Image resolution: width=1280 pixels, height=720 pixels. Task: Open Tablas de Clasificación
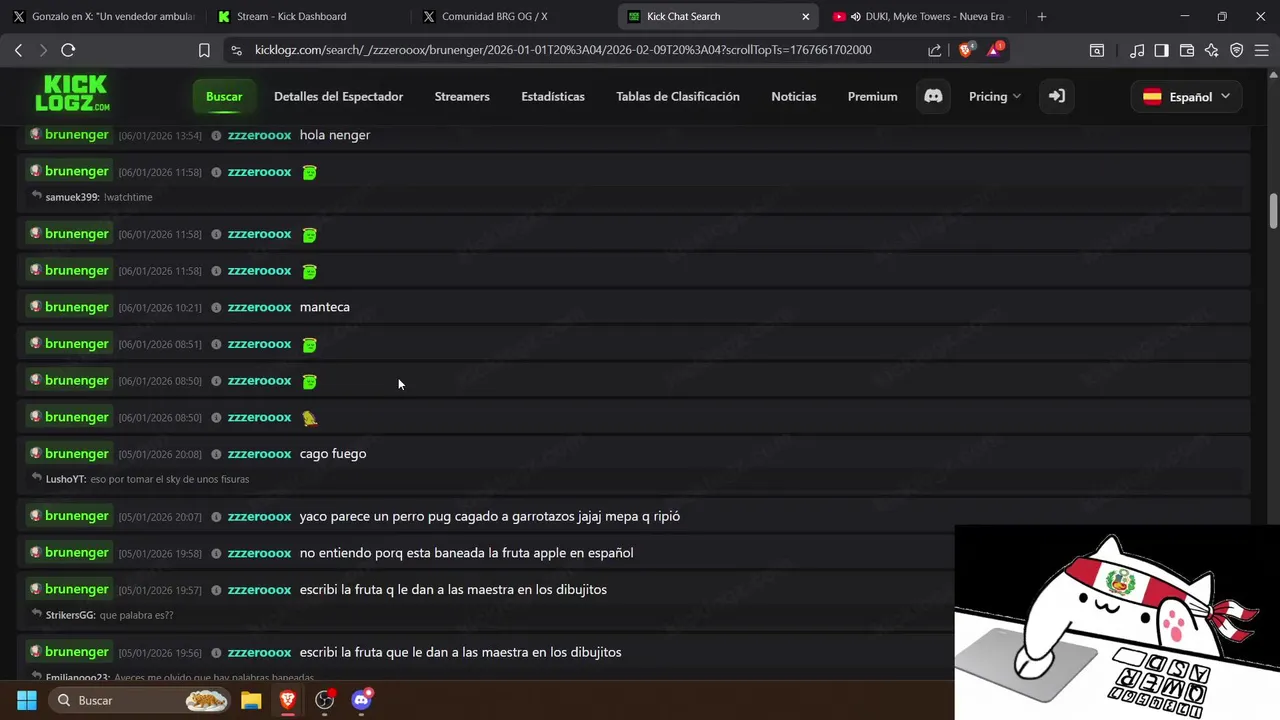(678, 96)
